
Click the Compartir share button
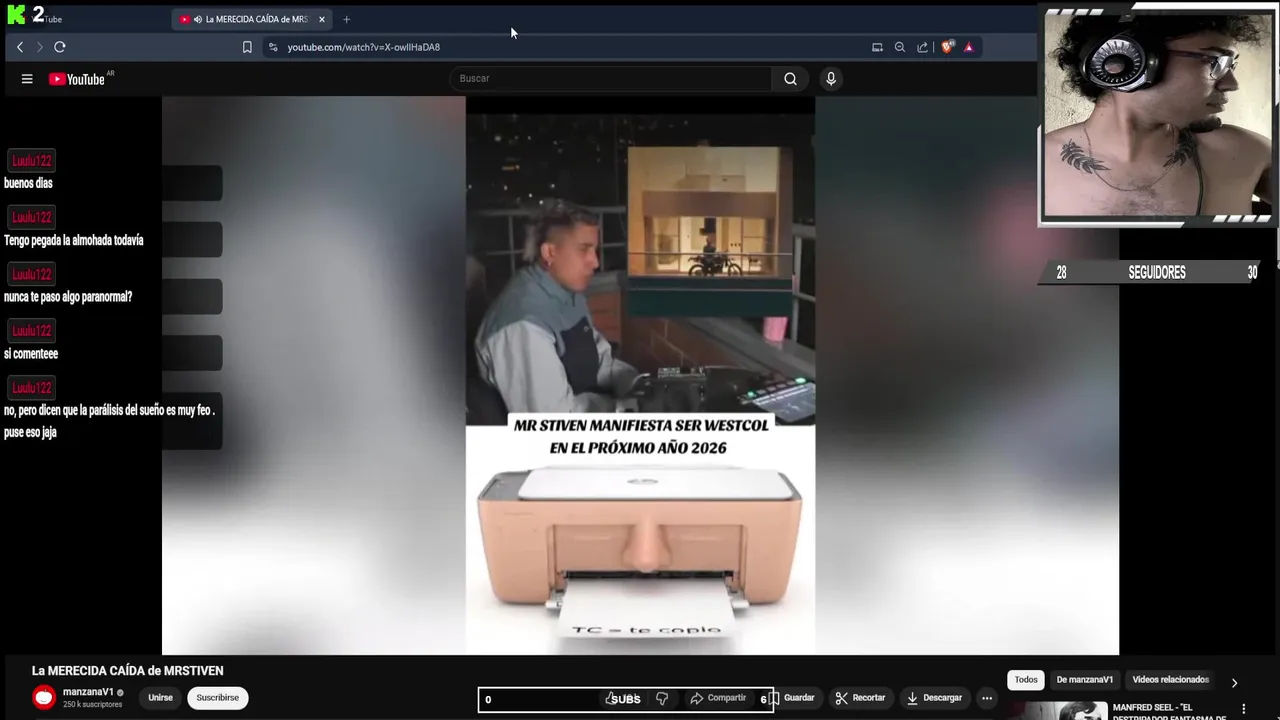coord(718,698)
